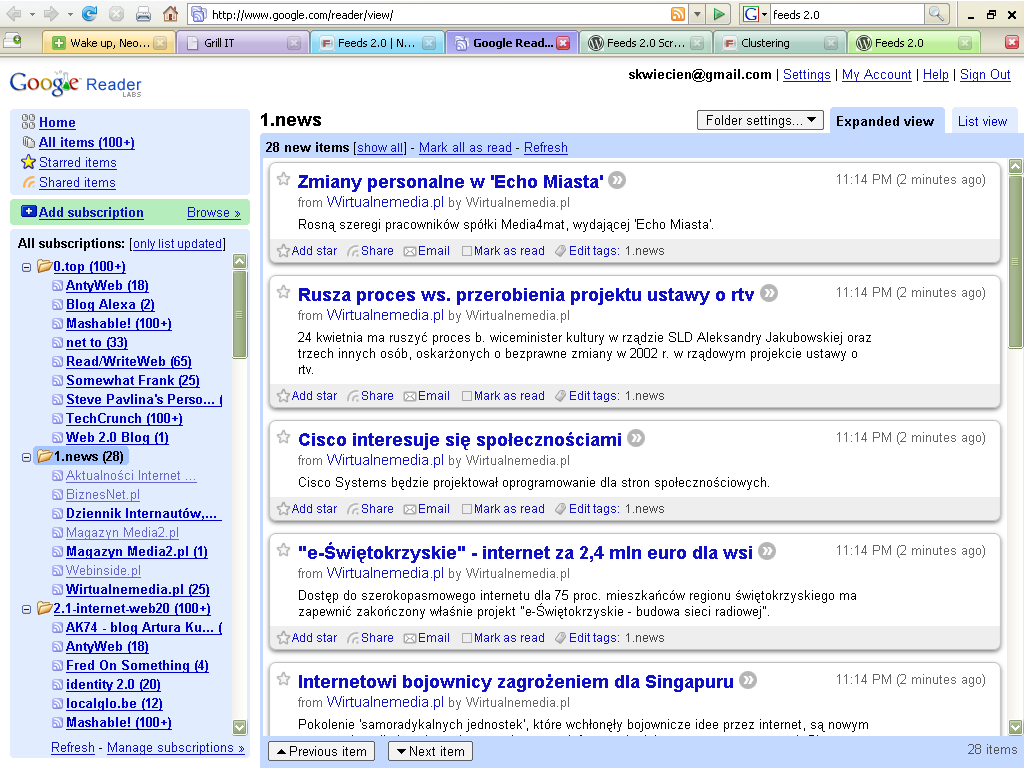Check 'Mark as read' for 'Zmiany personalne' item
Viewport: 1024px width, 768px height.
[x=467, y=251]
